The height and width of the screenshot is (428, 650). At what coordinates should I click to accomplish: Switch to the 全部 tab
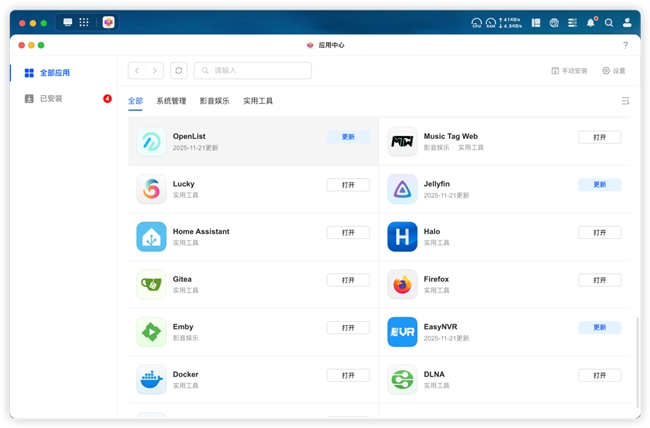(x=135, y=101)
